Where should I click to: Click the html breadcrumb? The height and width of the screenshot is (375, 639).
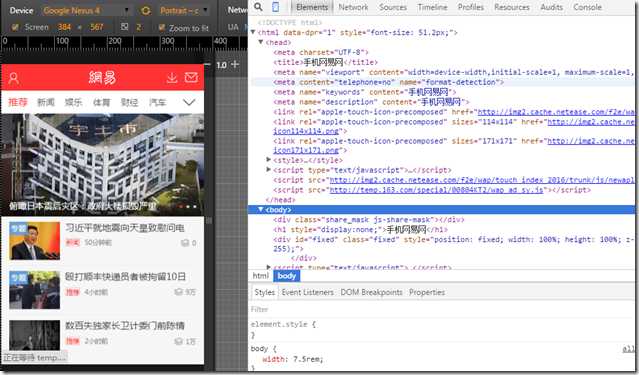[260, 276]
